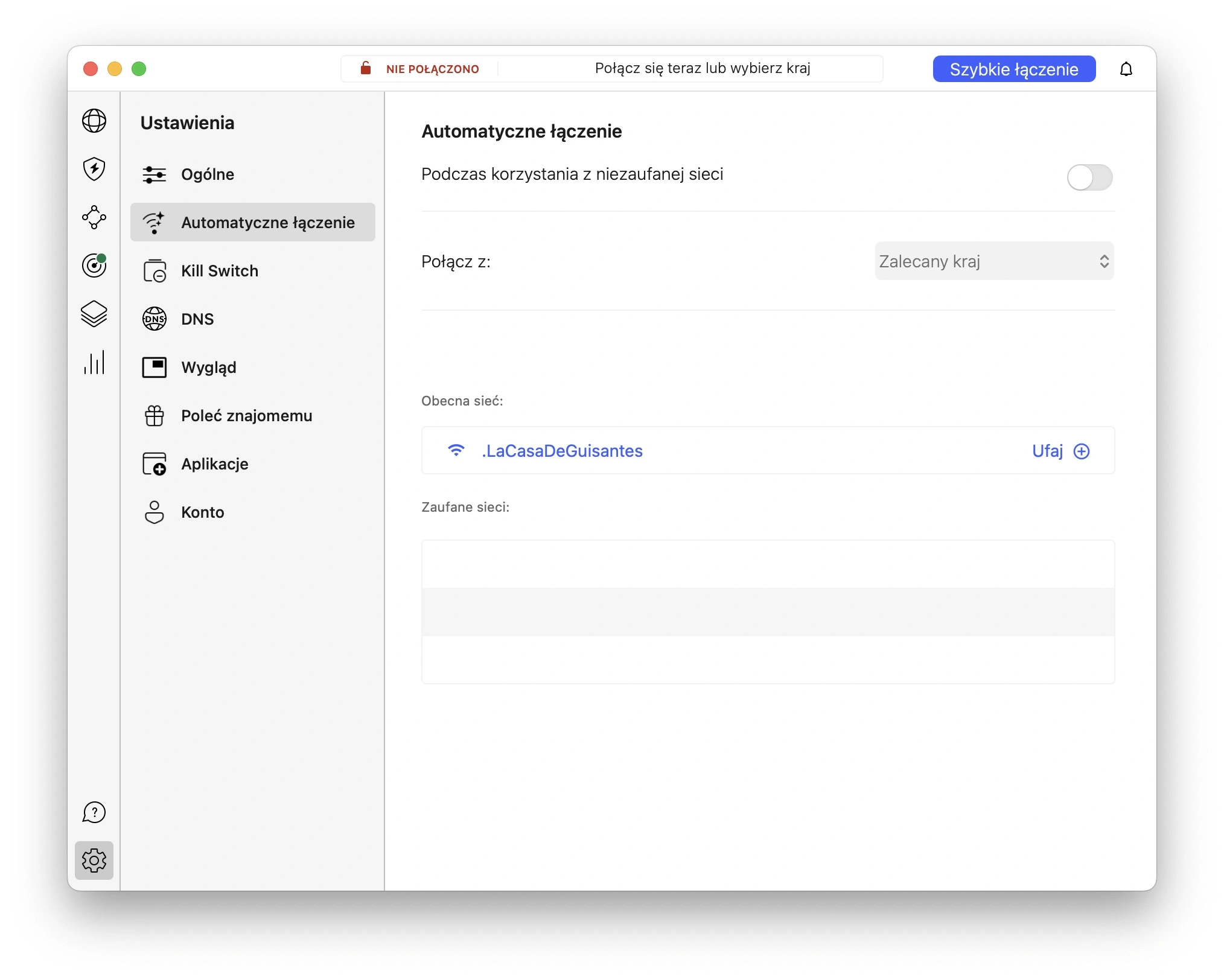Trust current network via Ufaj

click(1060, 451)
